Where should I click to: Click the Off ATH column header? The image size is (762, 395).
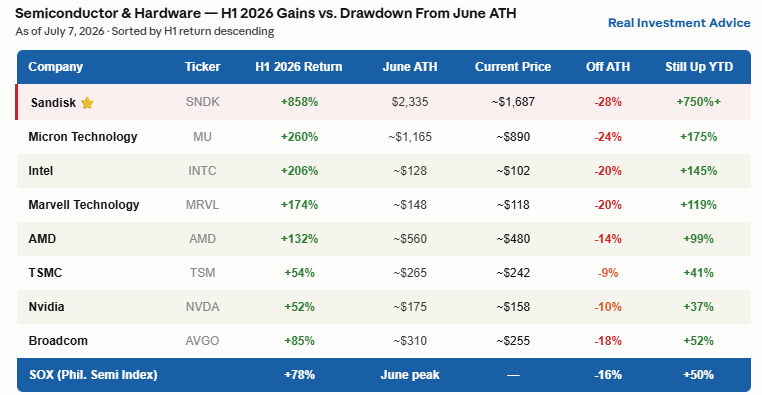coord(608,67)
